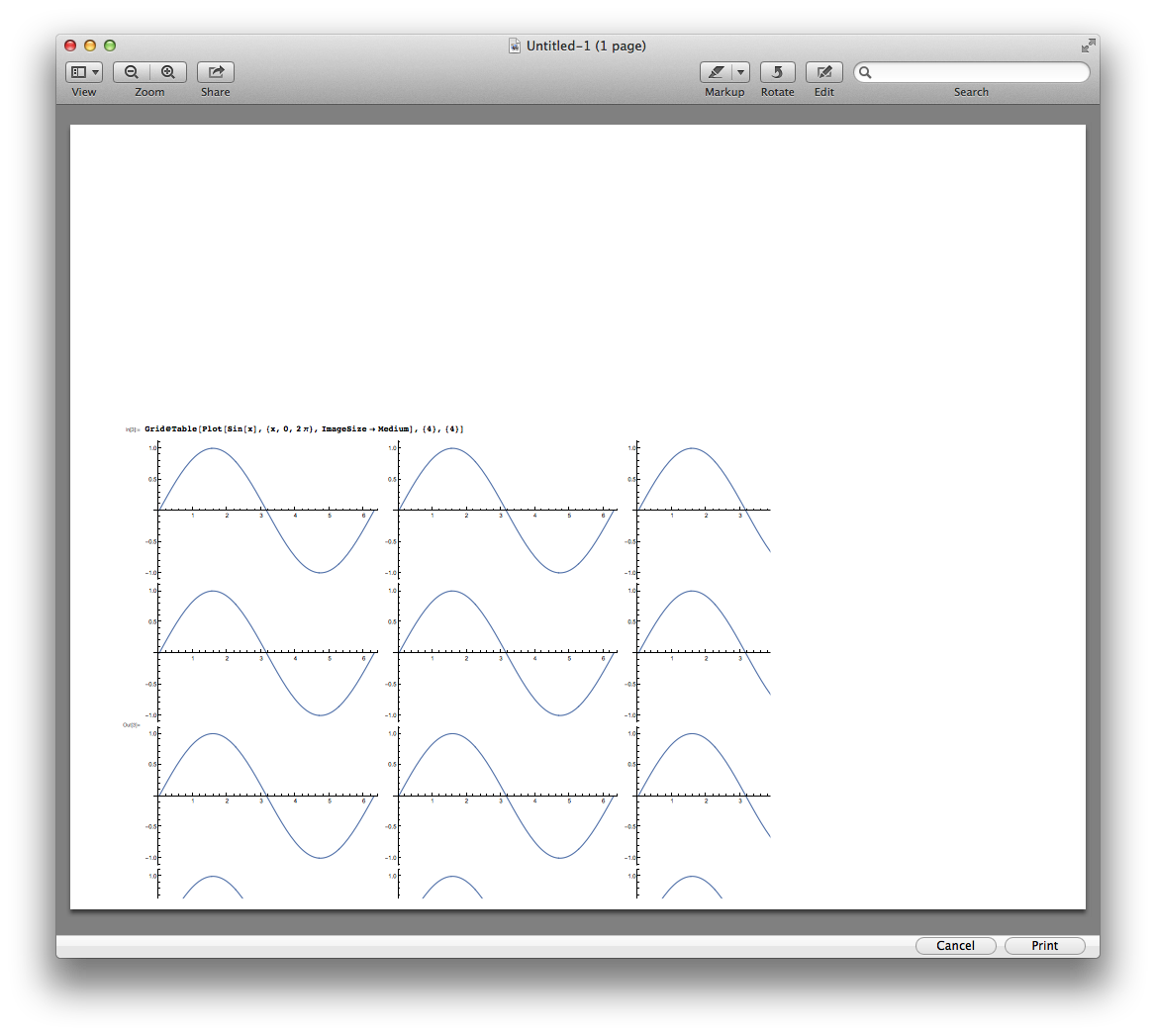Minimize the preview window
This screenshot has height=1036, width=1156.
(90, 46)
